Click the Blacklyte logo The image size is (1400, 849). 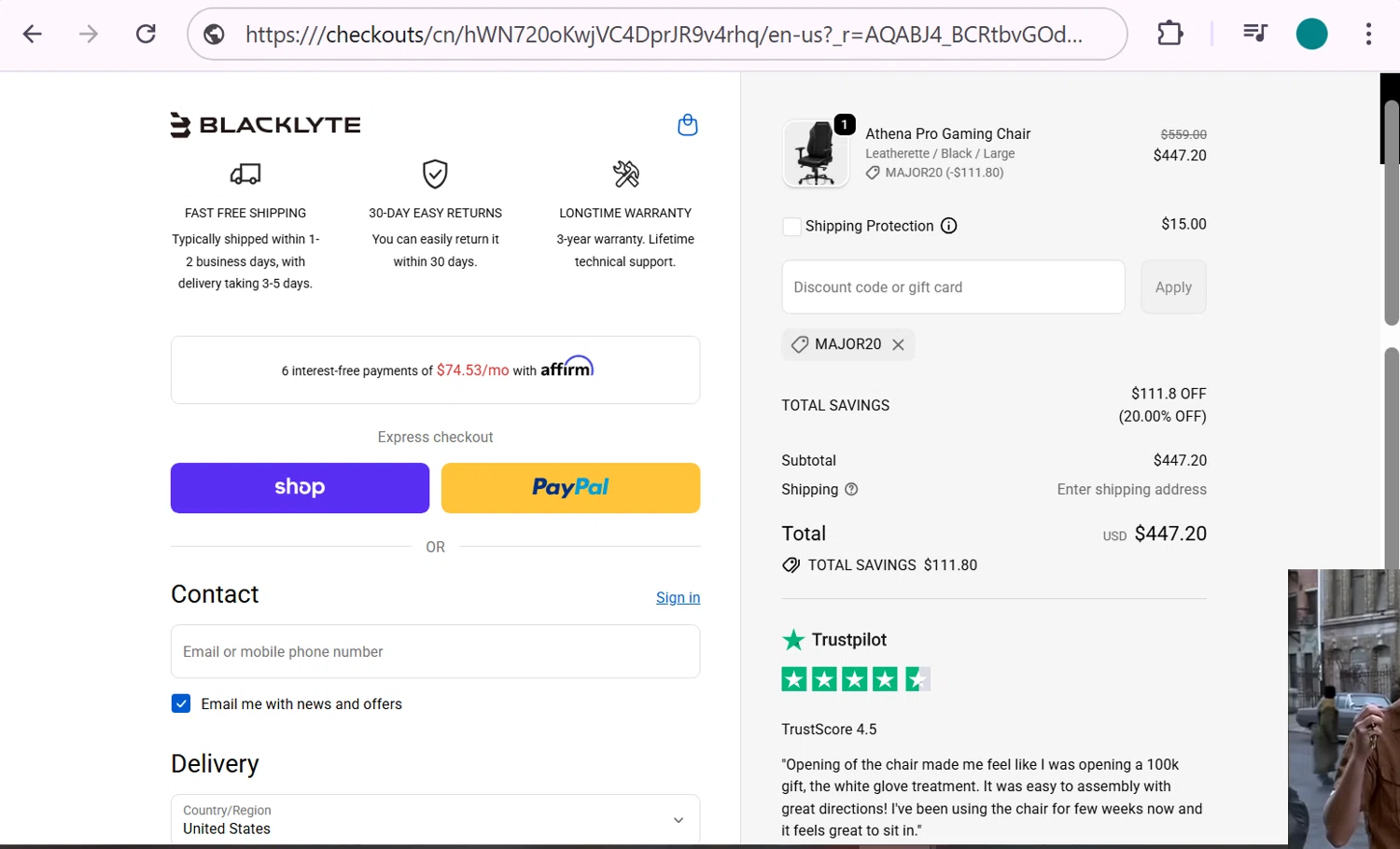(x=265, y=125)
